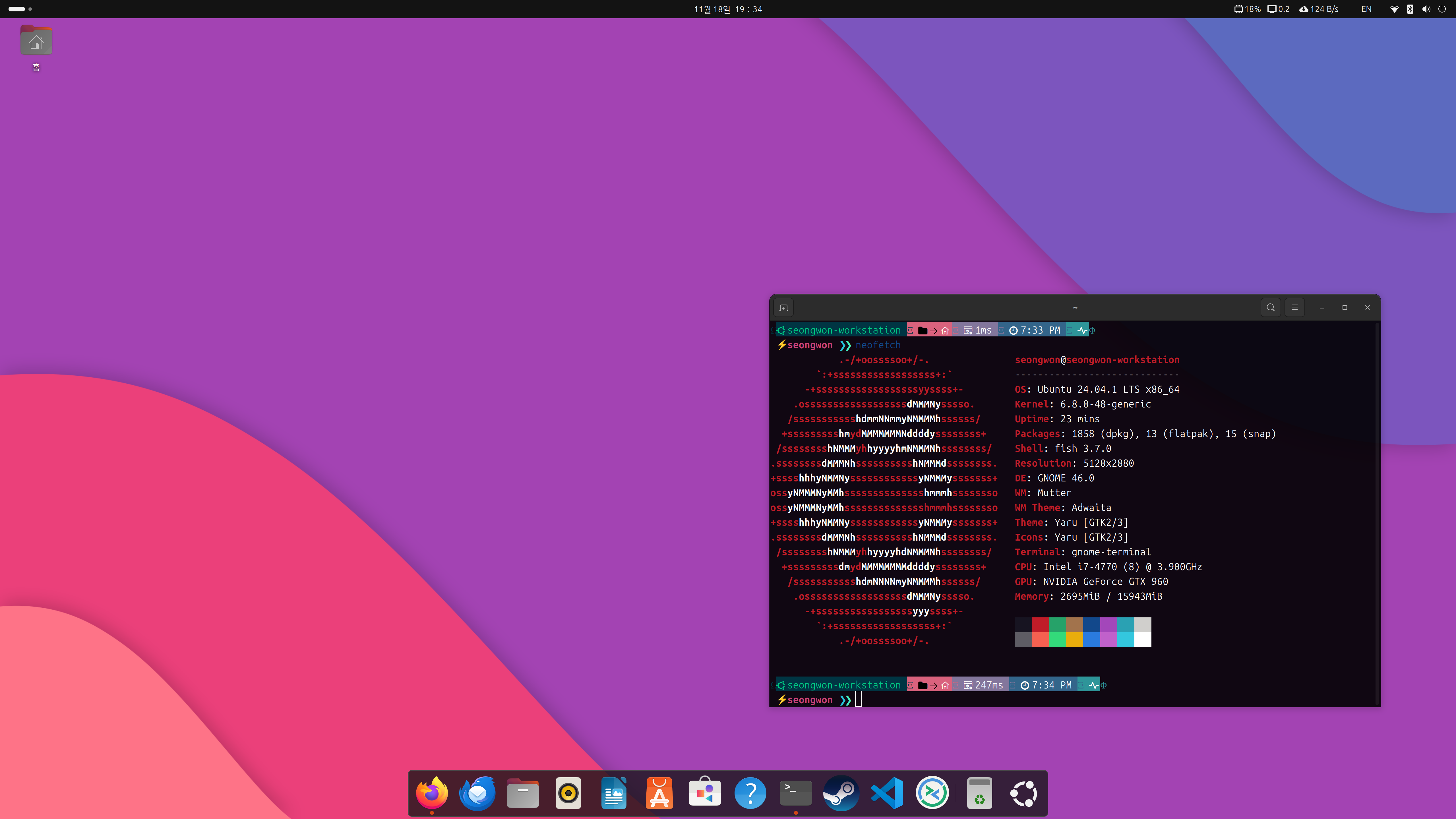The height and width of the screenshot is (819, 1456).
Task: Open a new terminal tab
Action: coord(783,307)
